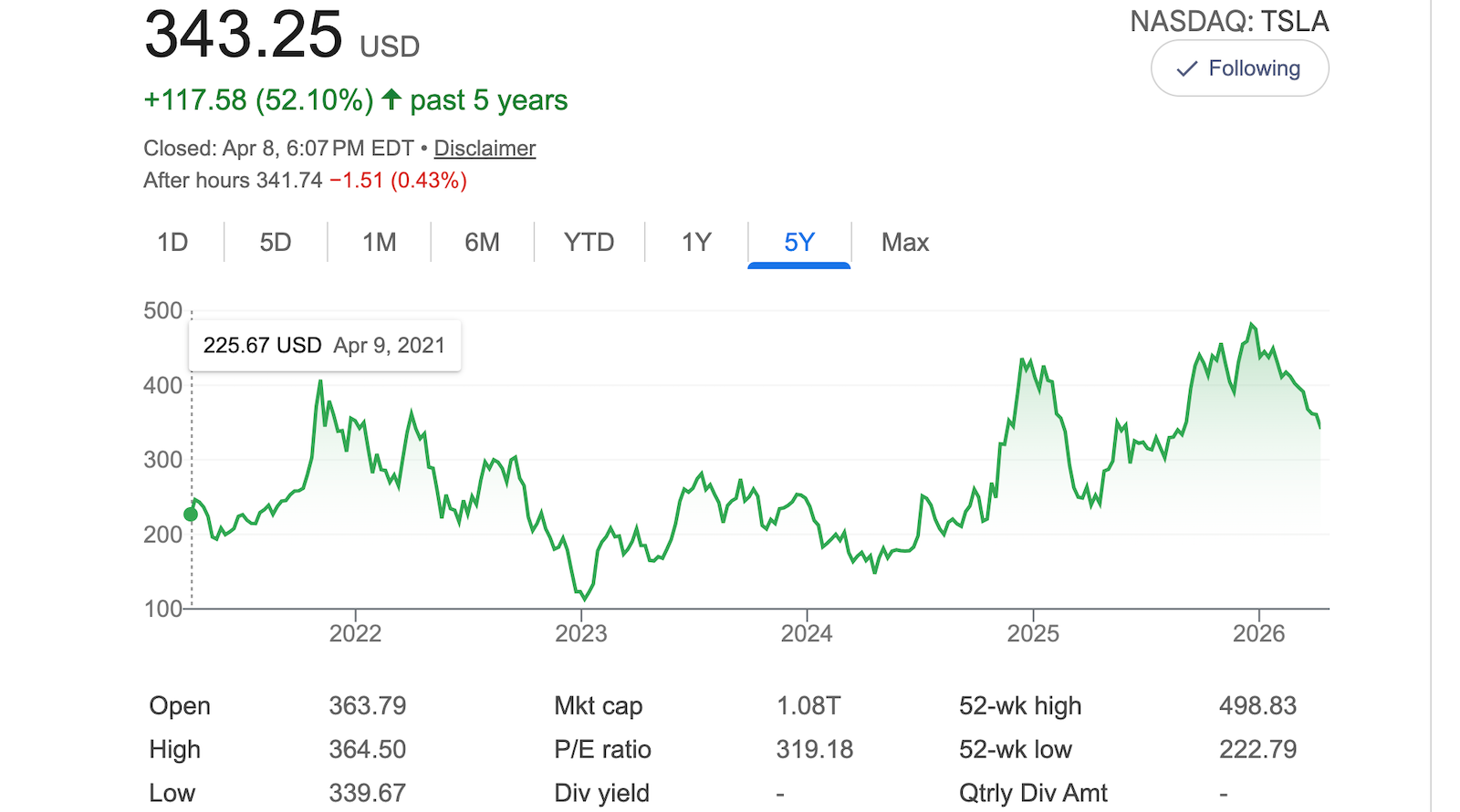
Task: Click the active 5Y tab
Action: point(798,243)
